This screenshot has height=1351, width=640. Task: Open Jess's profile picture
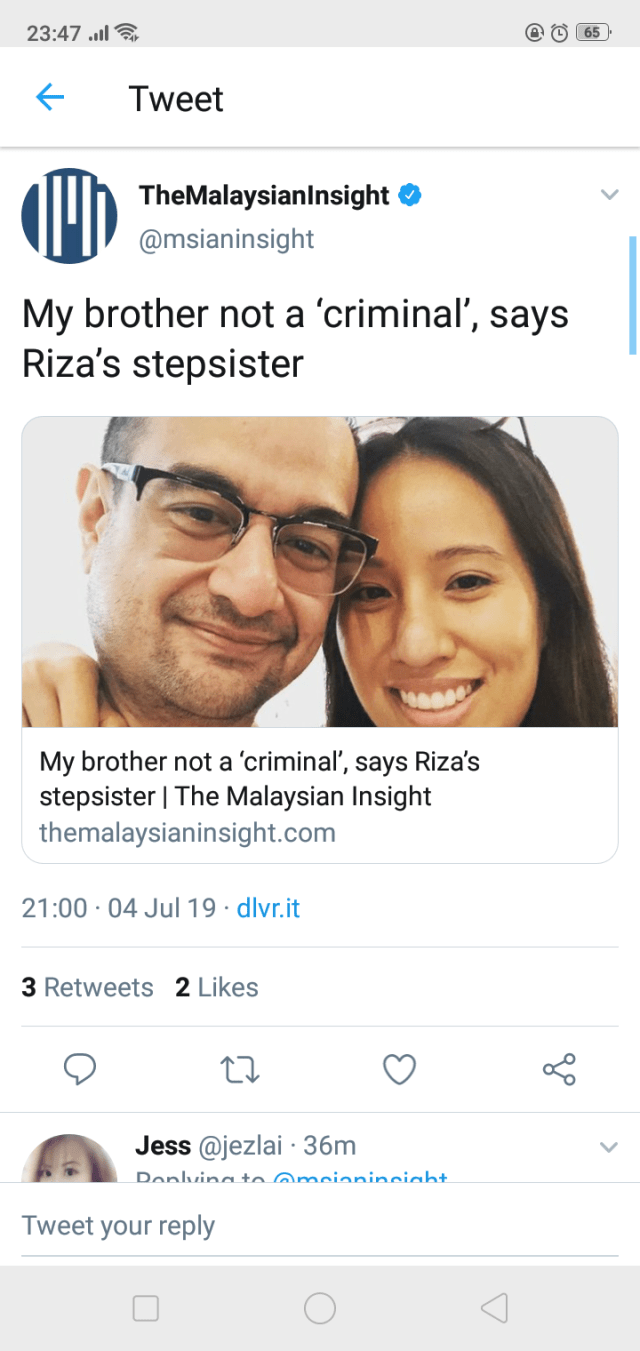(x=69, y=1160)
